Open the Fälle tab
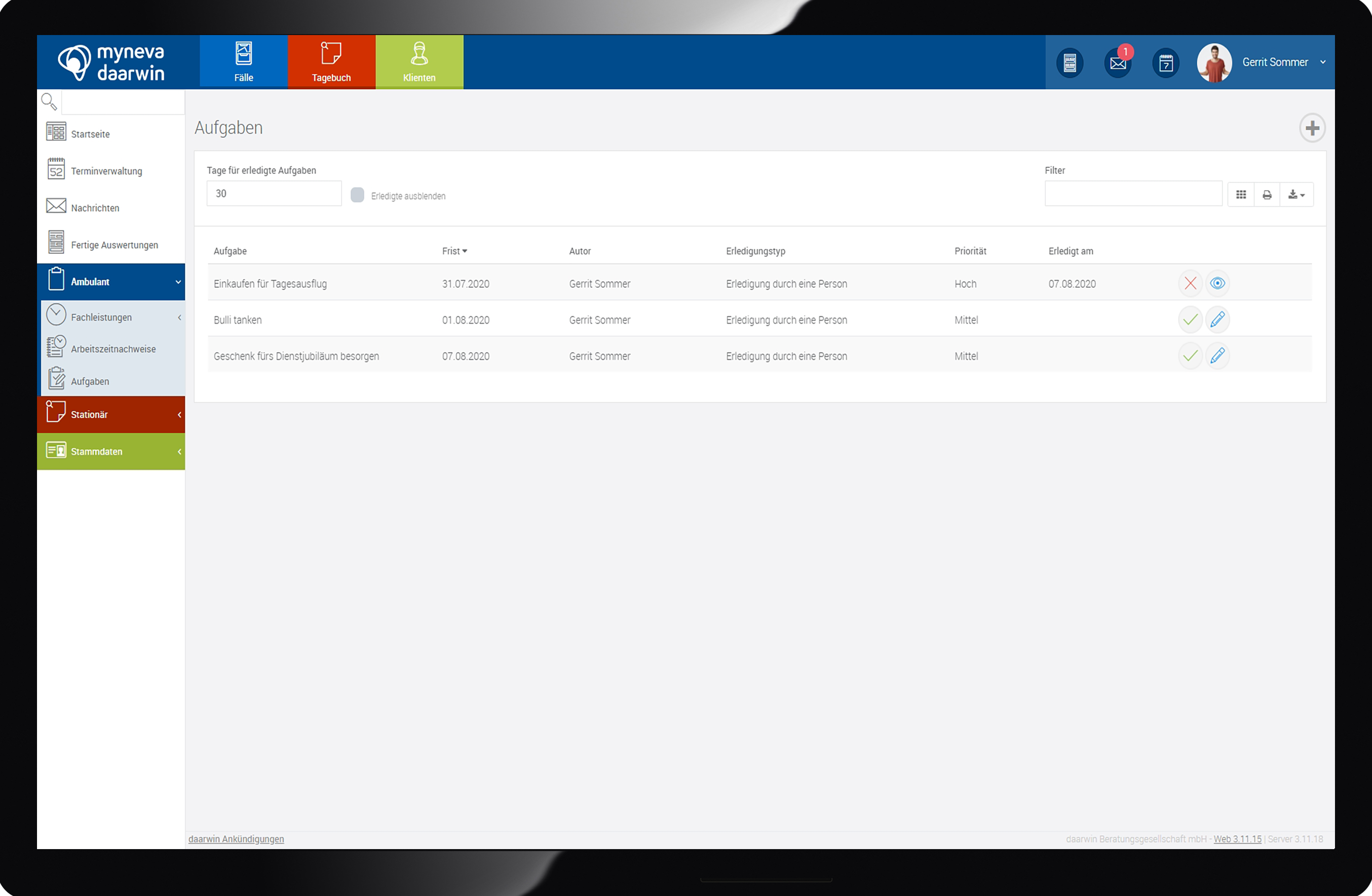1372x896 pixels. point(243,62)
